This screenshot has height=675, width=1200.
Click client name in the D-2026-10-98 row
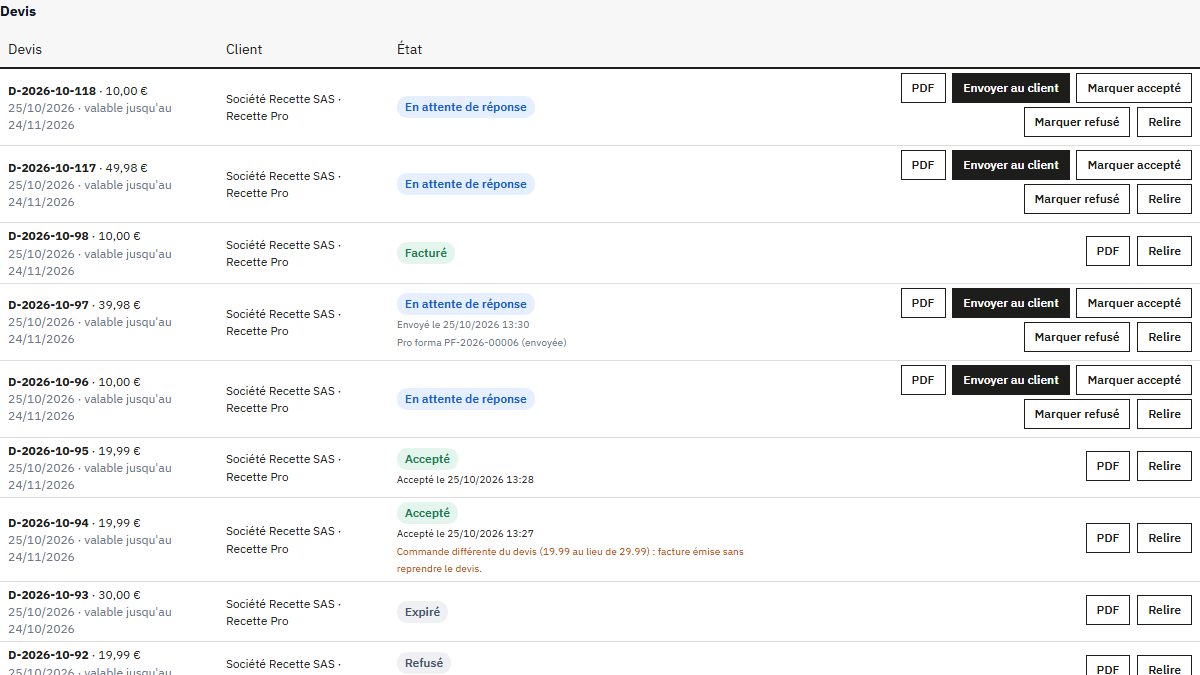(x=283, y=253)
